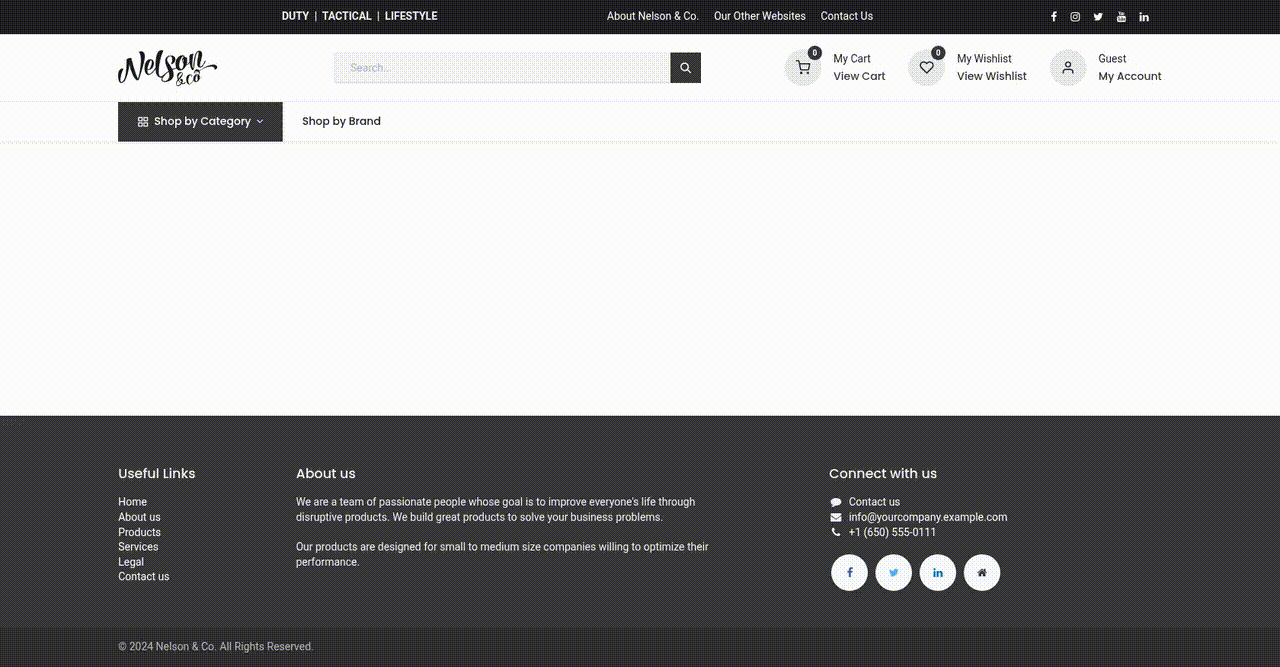Open the LinkedIn icon in top bar

(1144, 17)
